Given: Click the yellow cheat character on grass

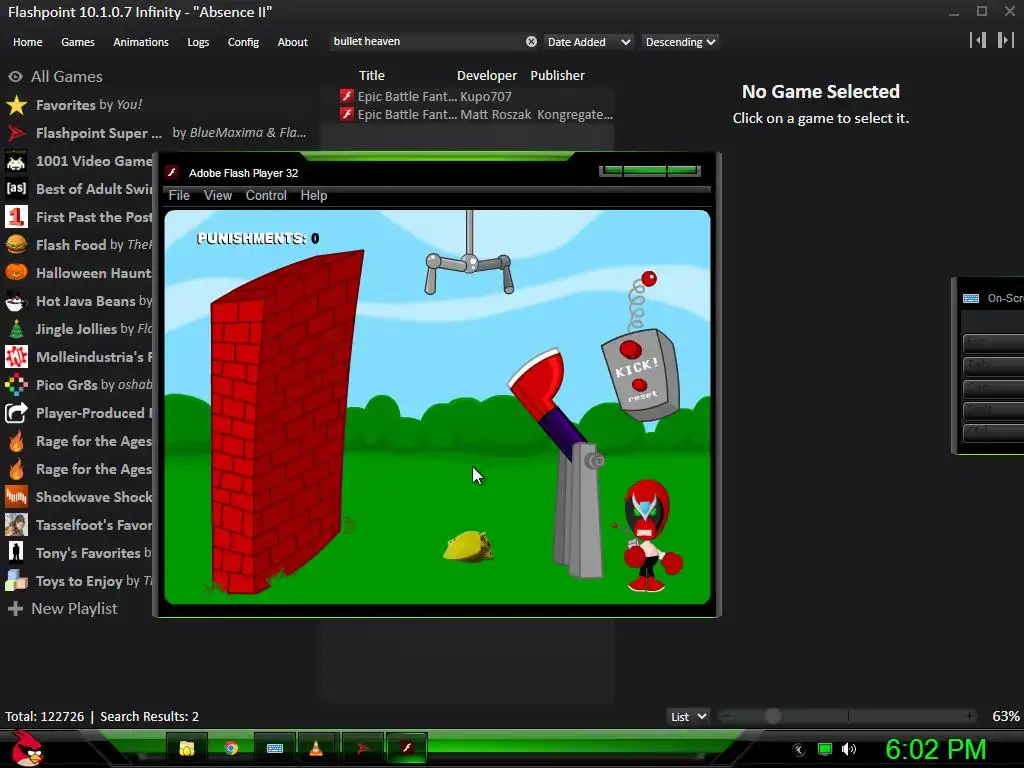Looking at the screenshot, I should (x=468, y=547).
